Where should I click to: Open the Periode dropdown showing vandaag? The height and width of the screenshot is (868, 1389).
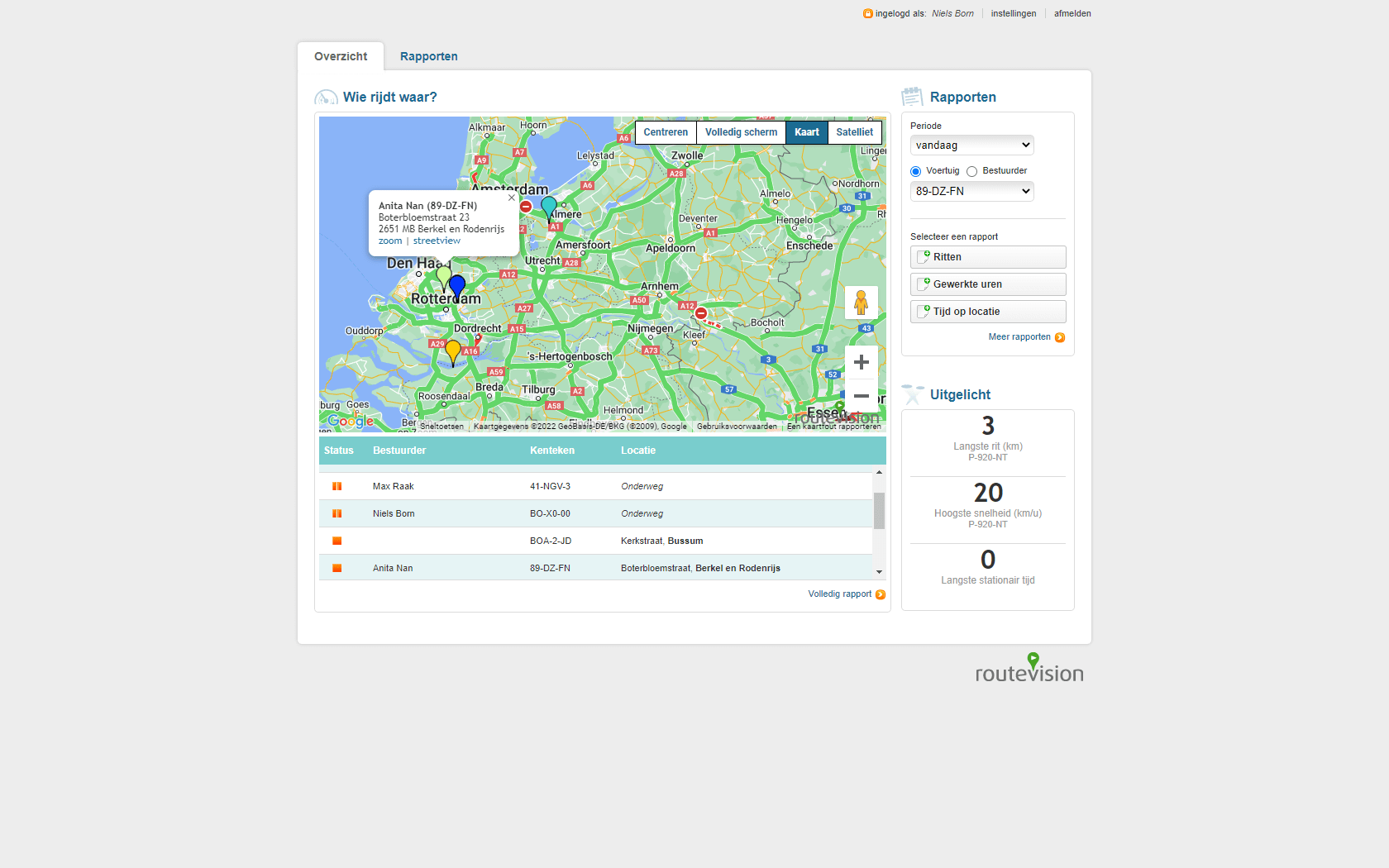point(971,145)
